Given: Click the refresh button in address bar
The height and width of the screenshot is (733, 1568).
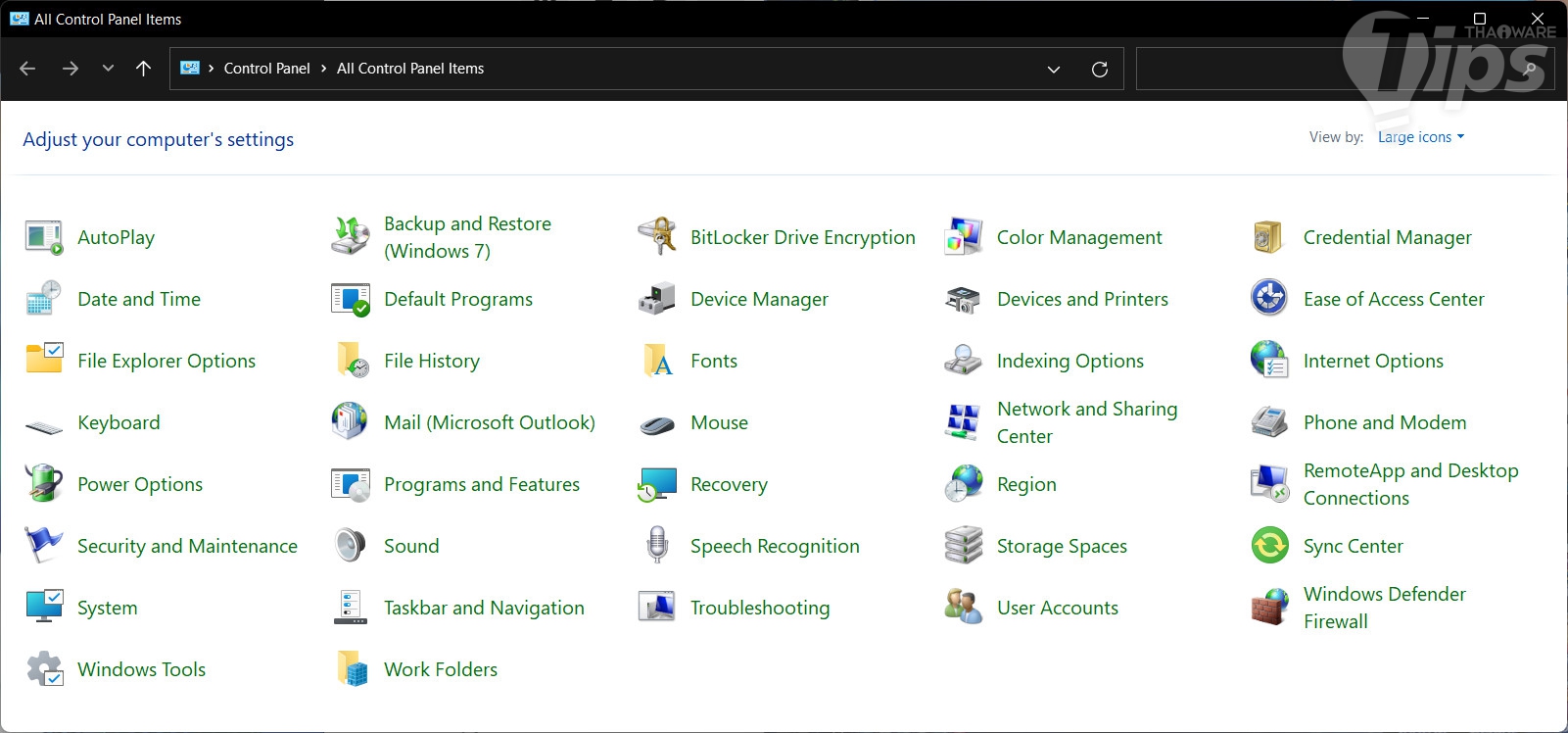Looking at the screenshot, I should click(x=1100, y=69).
